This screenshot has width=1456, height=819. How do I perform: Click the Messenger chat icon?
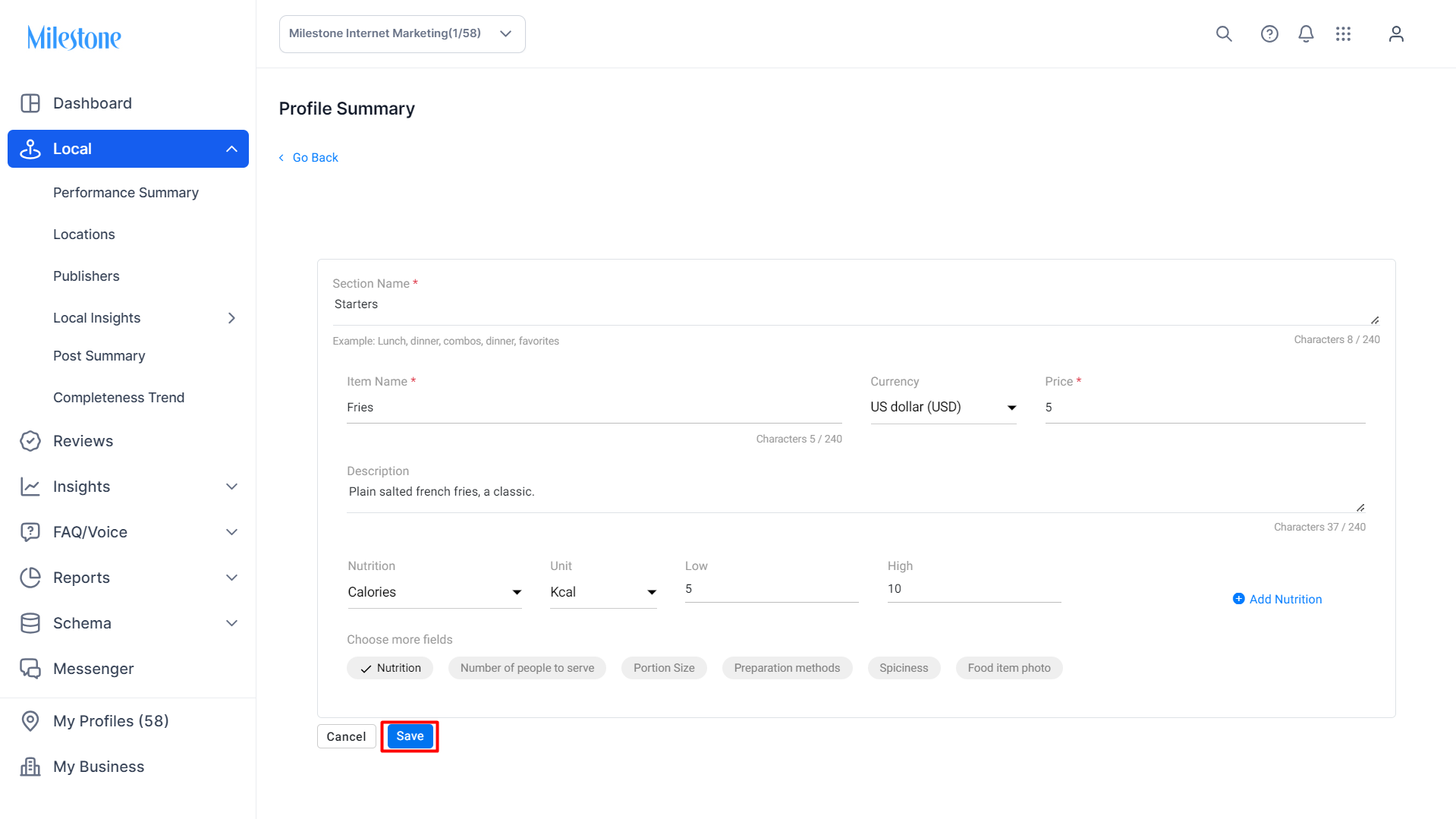coord(30,669)
